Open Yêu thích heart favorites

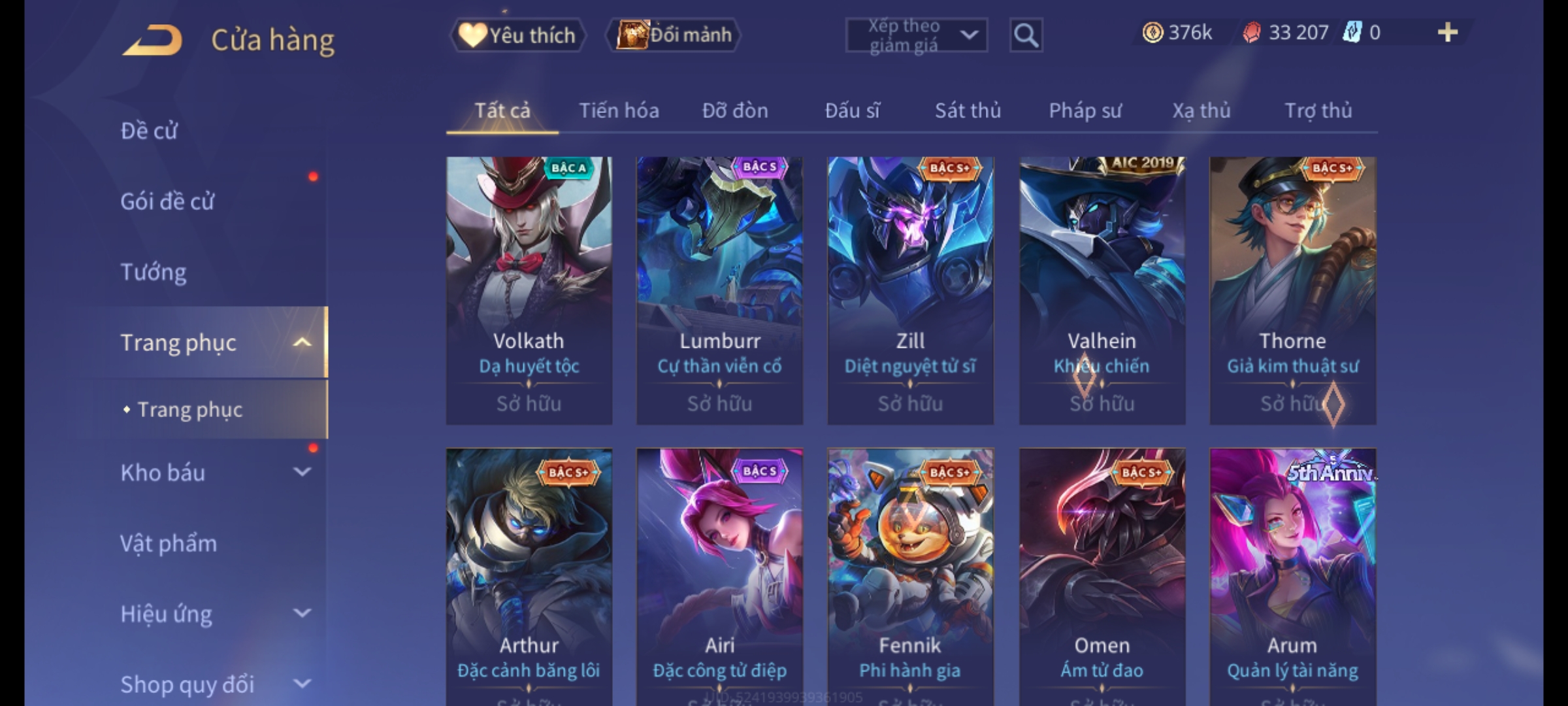[x=517, y=35]
